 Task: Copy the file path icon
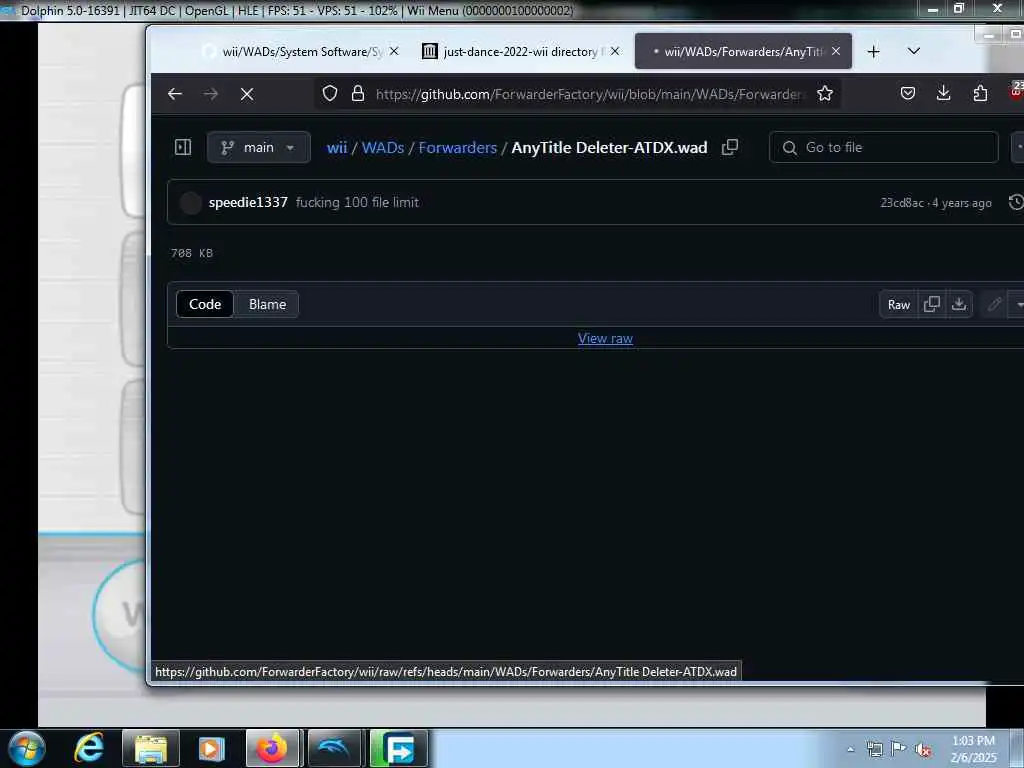[x=730, y=147]
